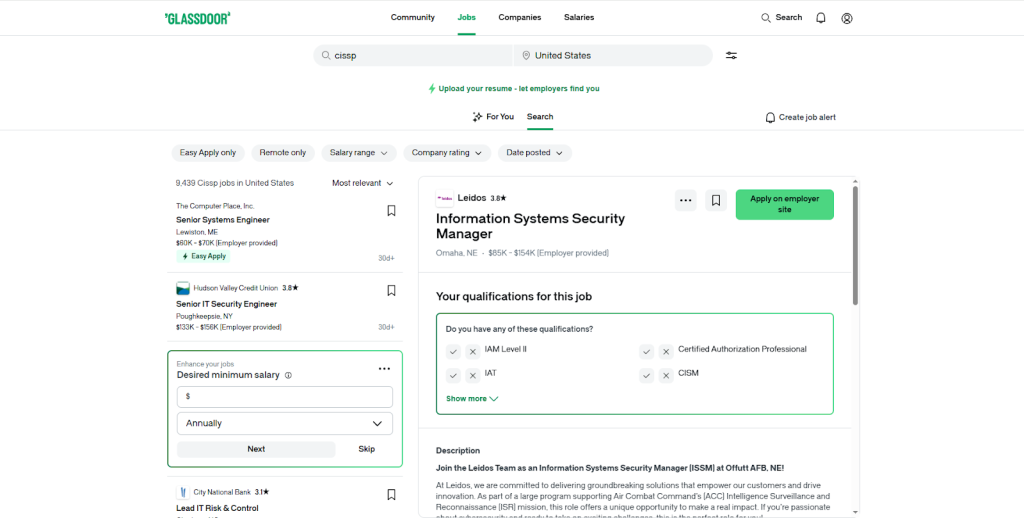Click the Create job alert link
1024x518 pixels.
800,117
